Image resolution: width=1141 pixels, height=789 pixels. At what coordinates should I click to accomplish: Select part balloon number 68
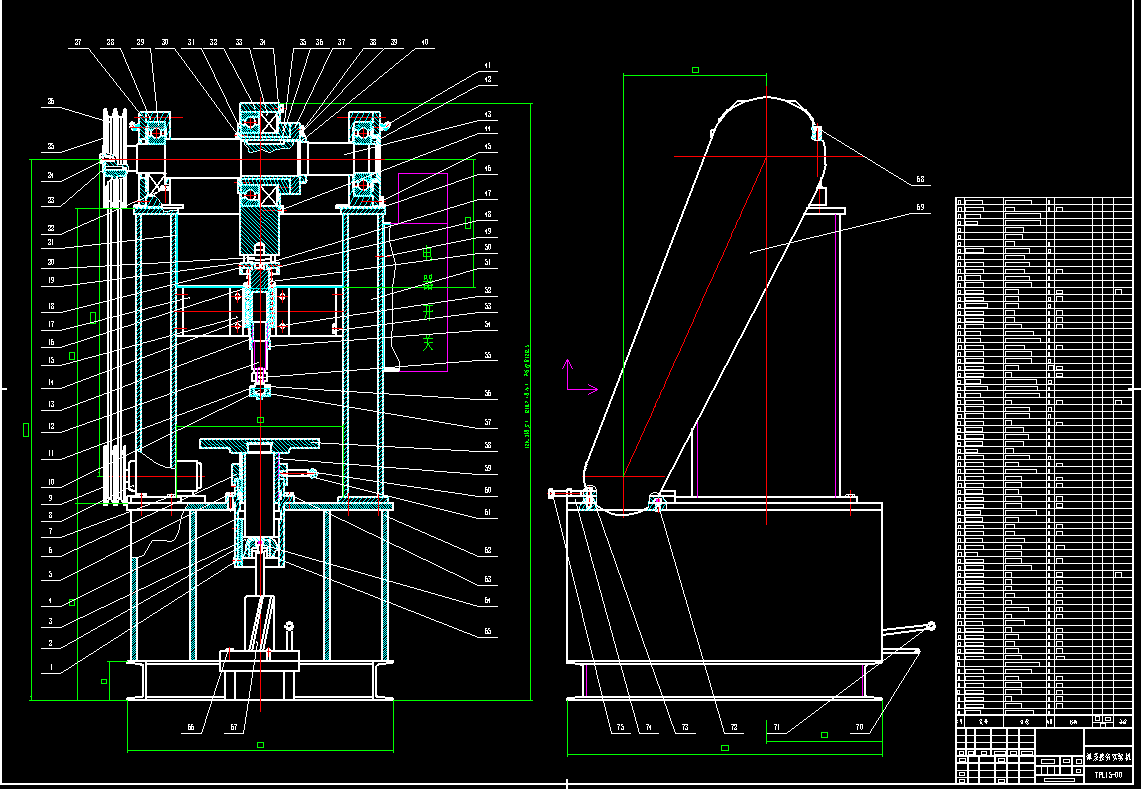point(920,178)
